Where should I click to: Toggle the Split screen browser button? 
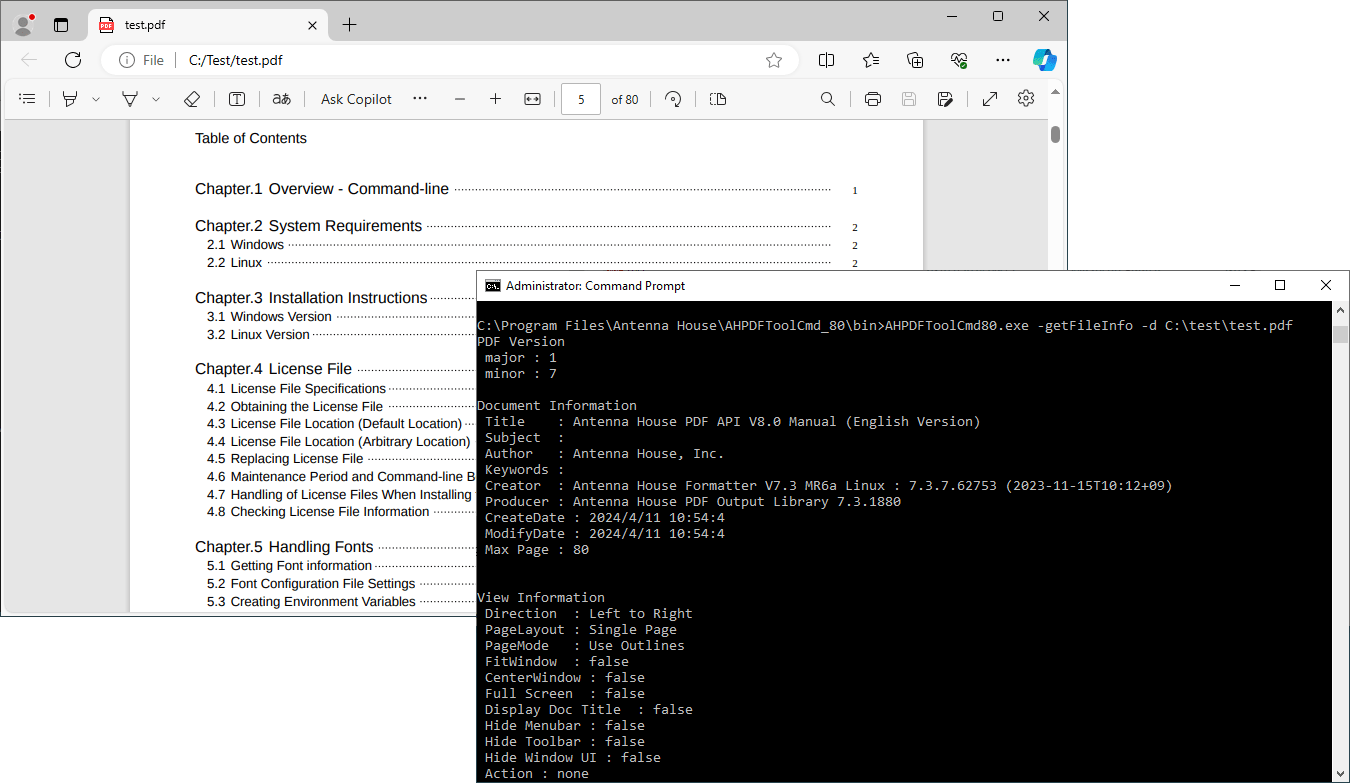point(826,60)
